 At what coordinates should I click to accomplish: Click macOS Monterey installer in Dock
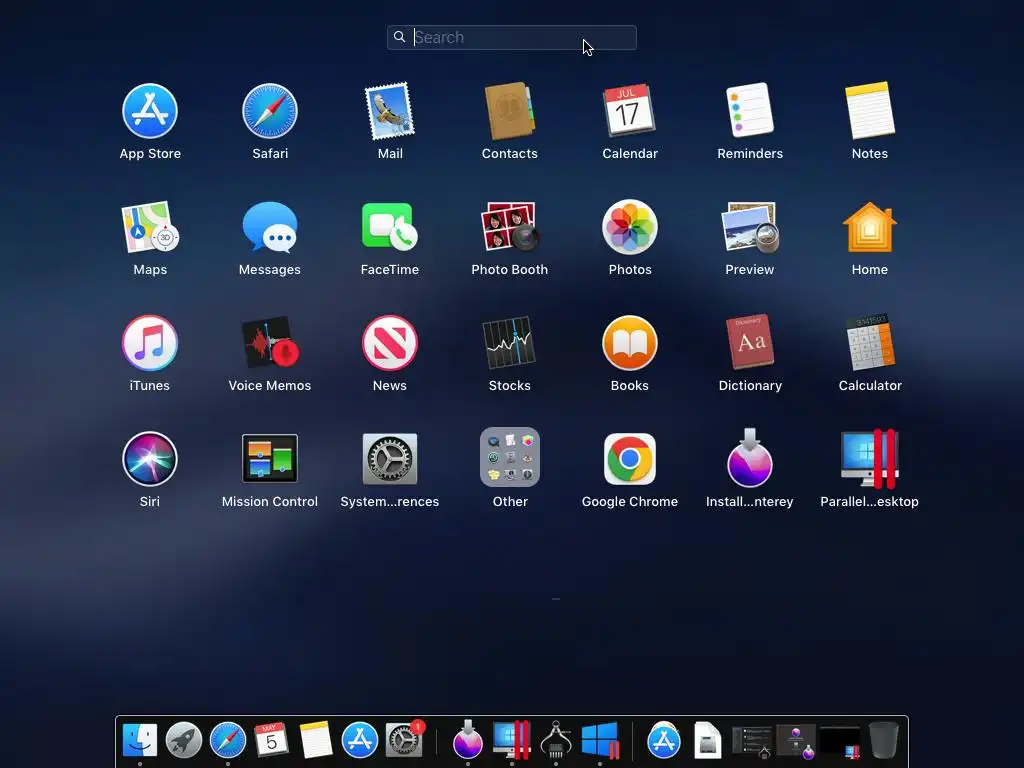[x=468, y=739]
